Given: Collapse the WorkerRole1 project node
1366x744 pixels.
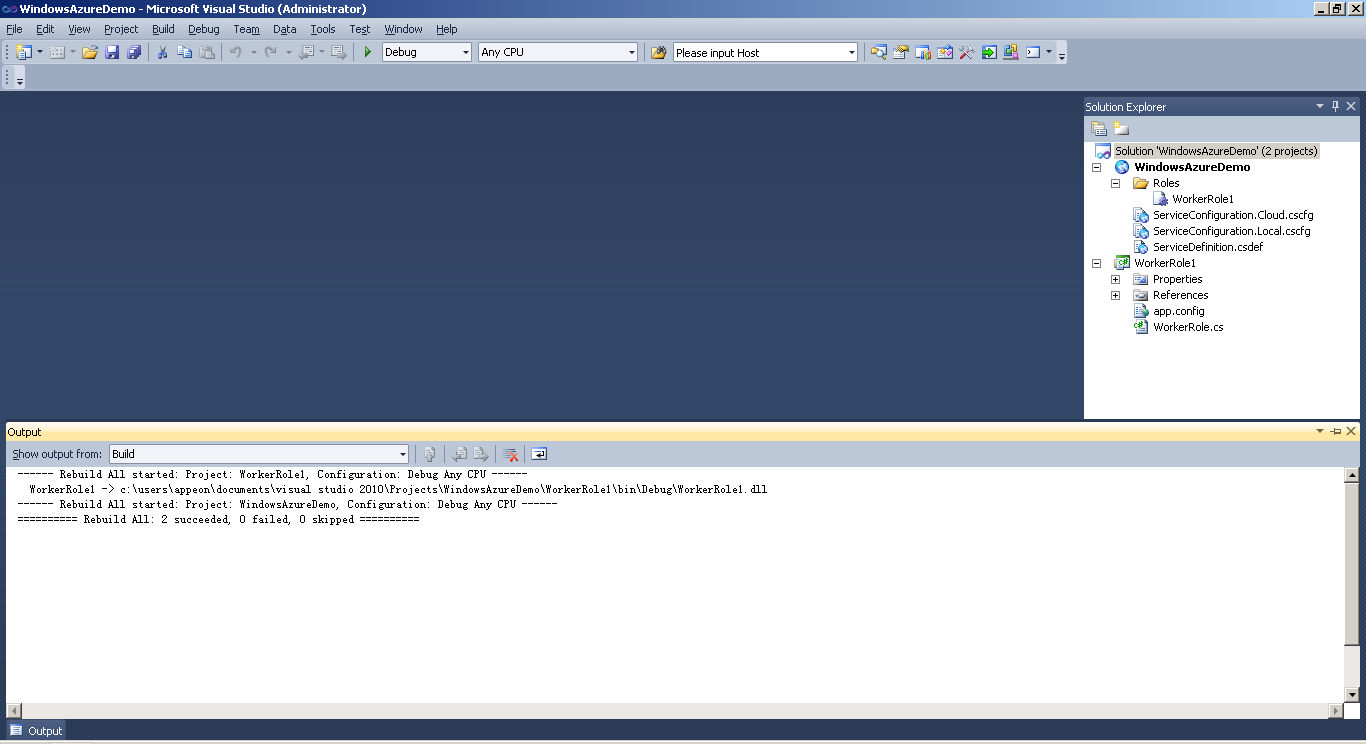Looking at the screenshot, I should [1097, 263].
